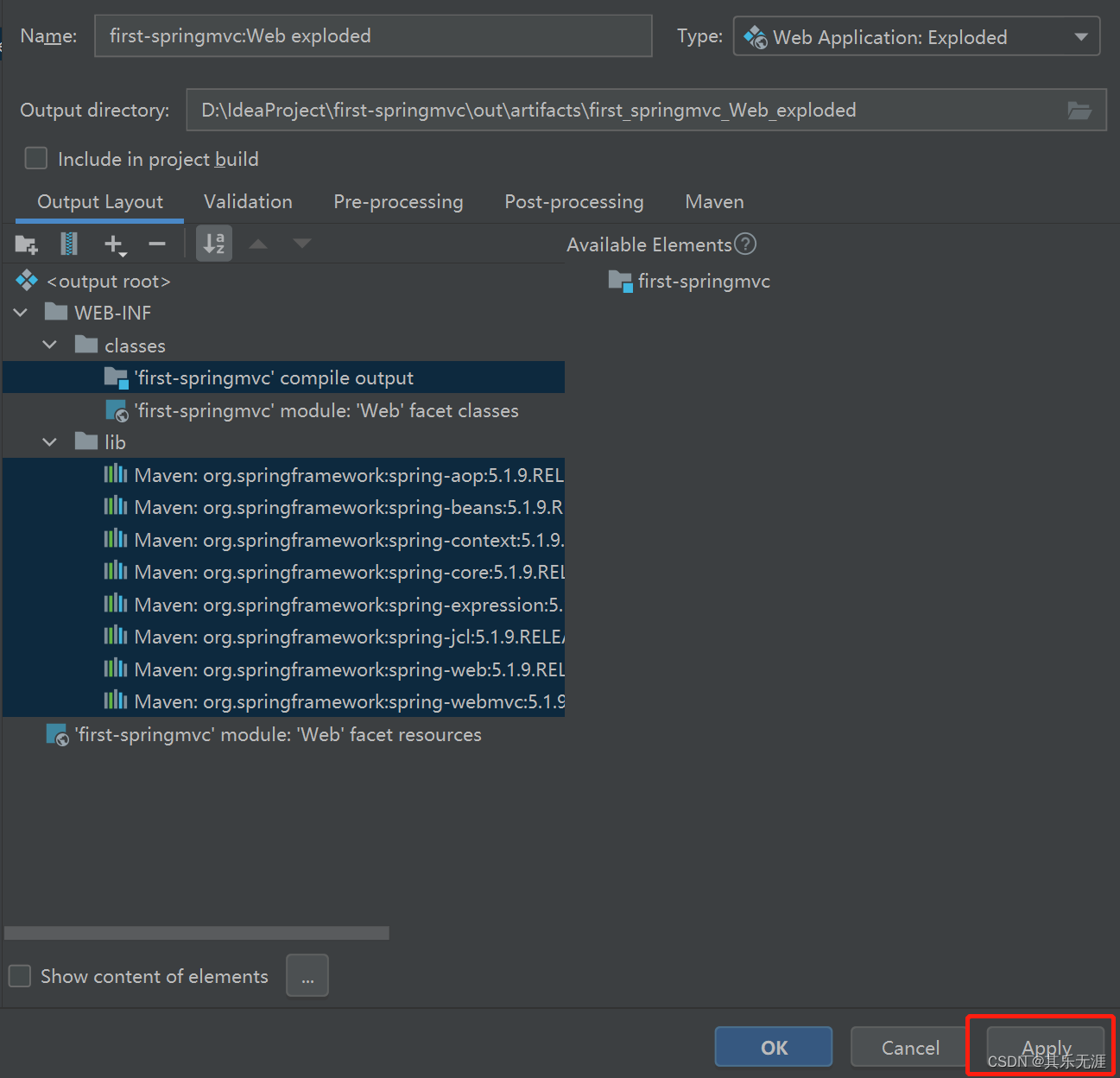The image size is (1120, 1078).
Task: Collapse the WEB-INF folder
Action: [x=20, y=312]
